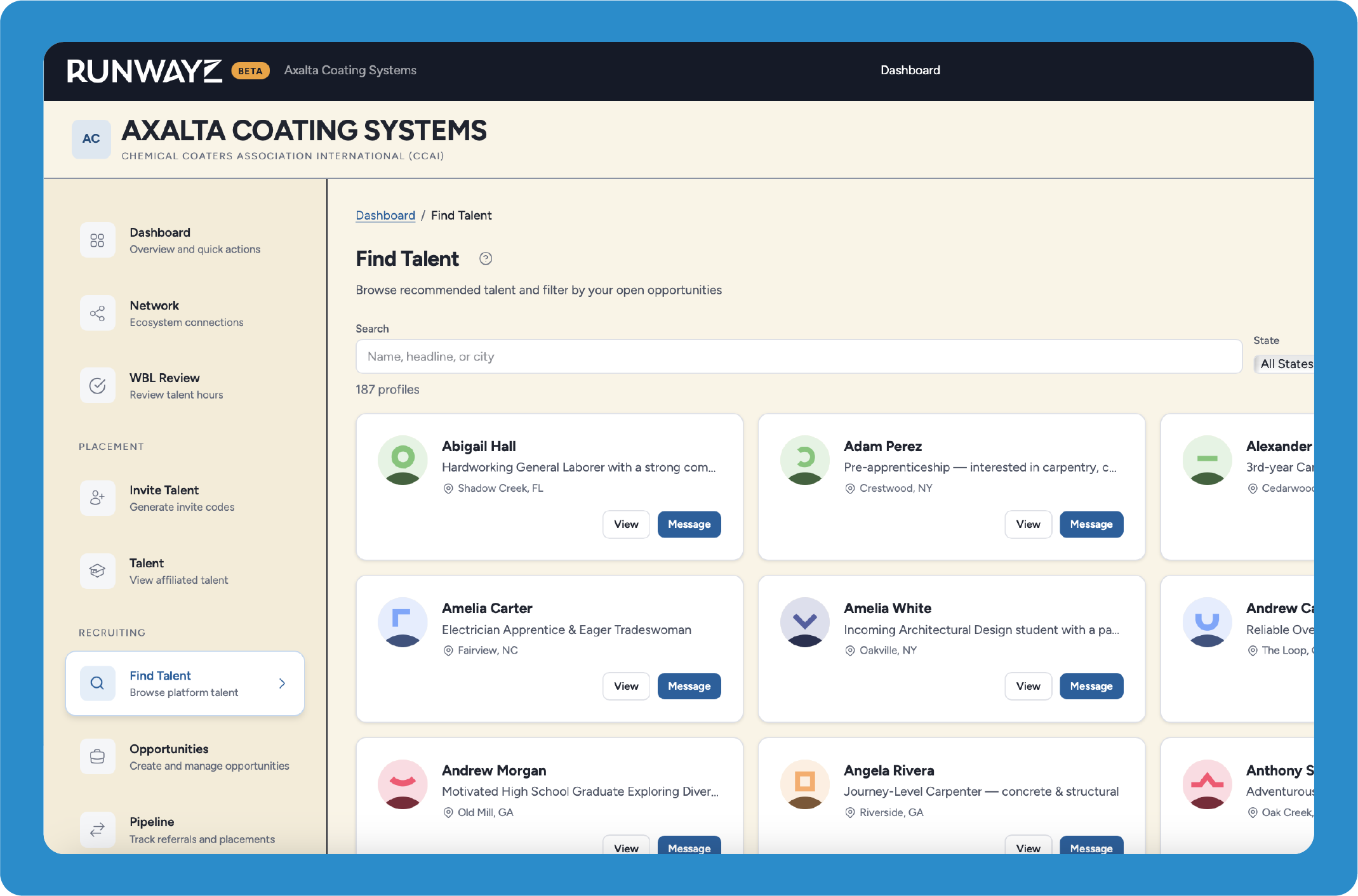
Task: View Amelia White's profile
Action: 1028,686
